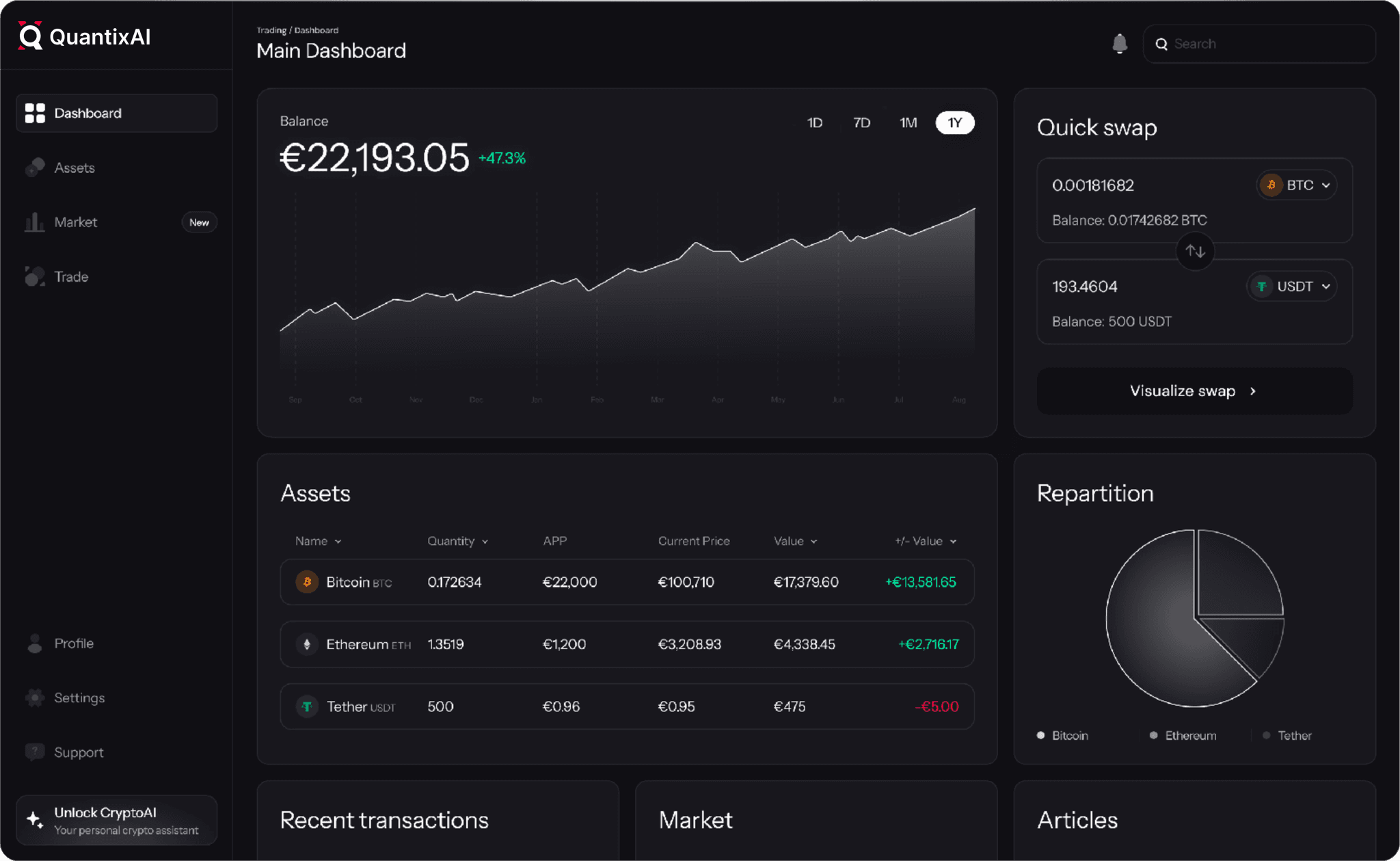Image resolution: width=1400 pixels, height=861 pixels.
Task: Click the Search input field
Action: pos(1260,43)
